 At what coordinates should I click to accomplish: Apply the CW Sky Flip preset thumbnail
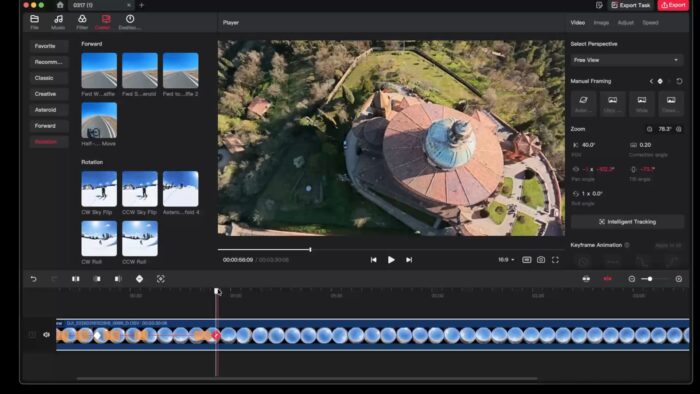99,189
